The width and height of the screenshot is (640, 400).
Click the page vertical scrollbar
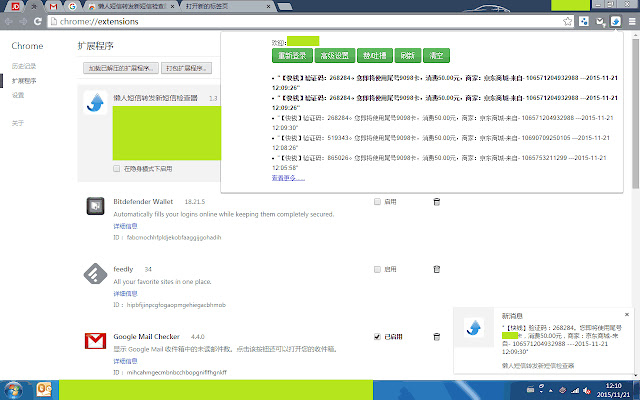[636, 114]
